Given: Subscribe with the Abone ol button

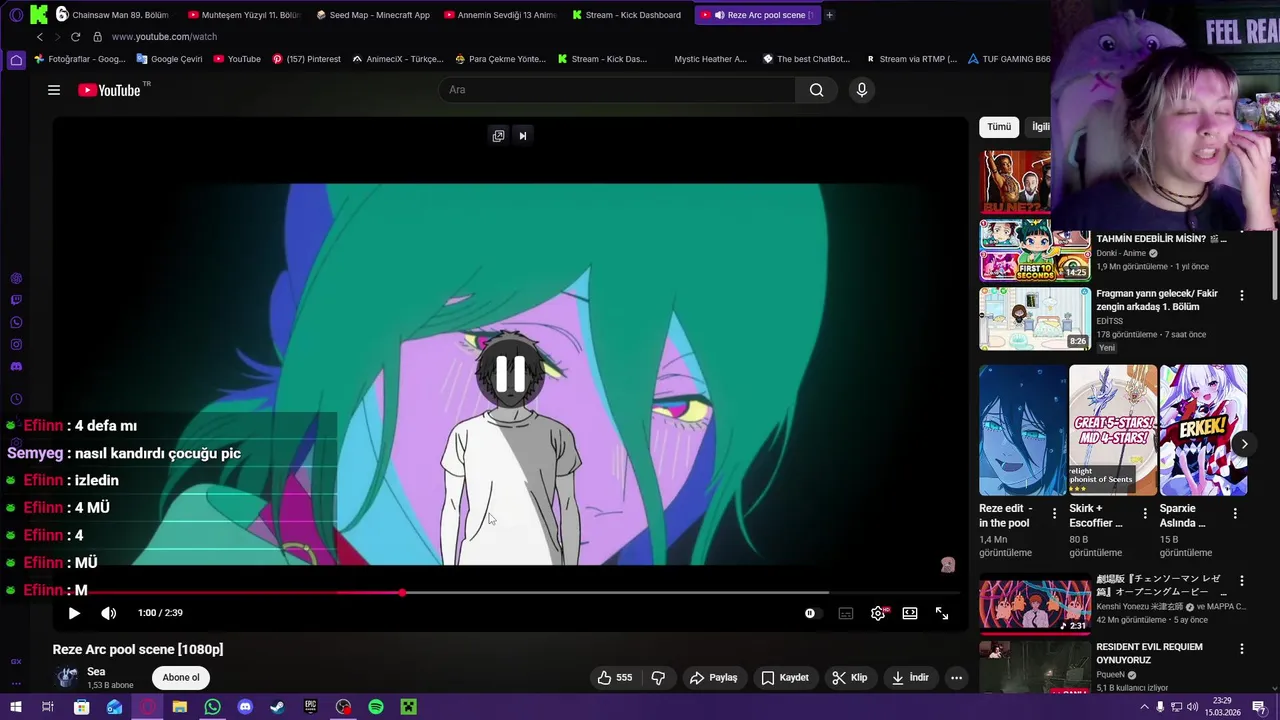Looking at the screenshot, I should pos(181,677).
